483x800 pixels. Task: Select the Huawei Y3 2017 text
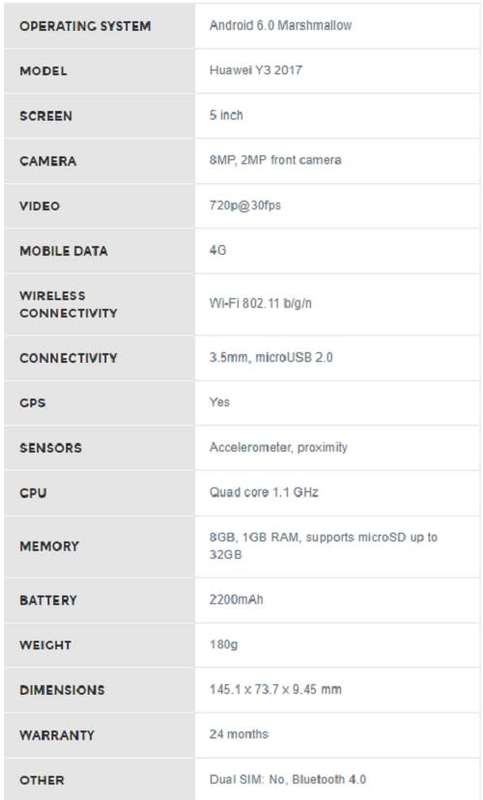256,70
